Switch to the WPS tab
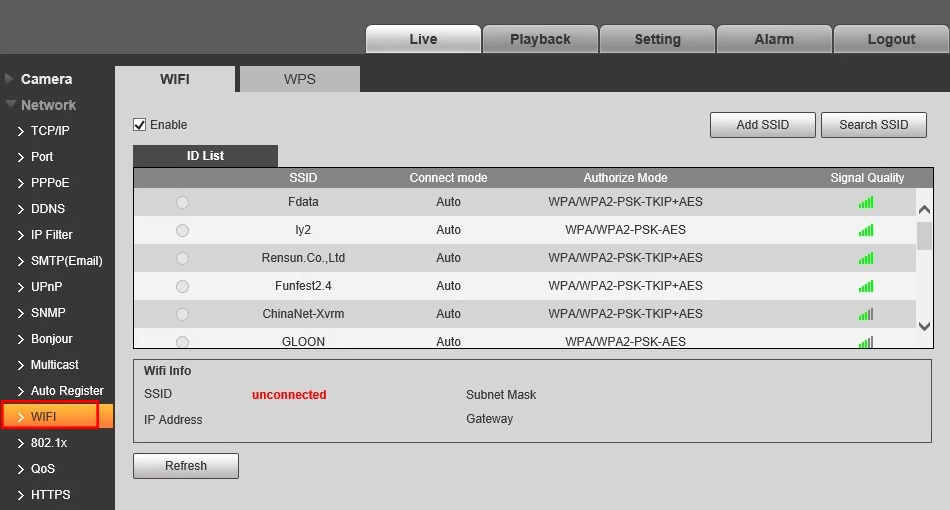The height and width of the screenshot is (510, 950). pyautogui.click(x=299, y=79)
